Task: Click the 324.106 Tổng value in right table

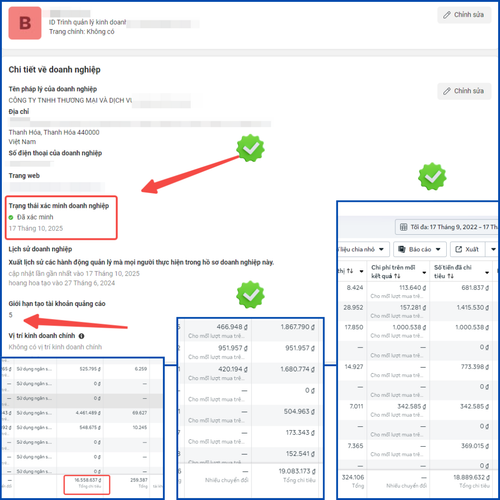Action: pyautogui.click(x=353, y=478)
